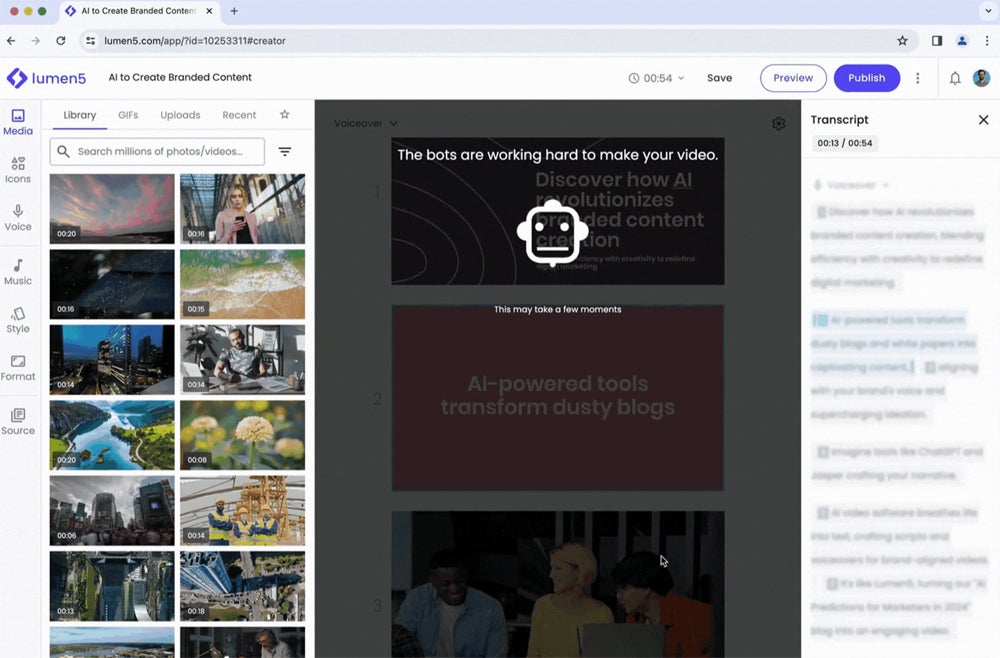Open the Format panel
1000x658 pixels.
(18, 367)
